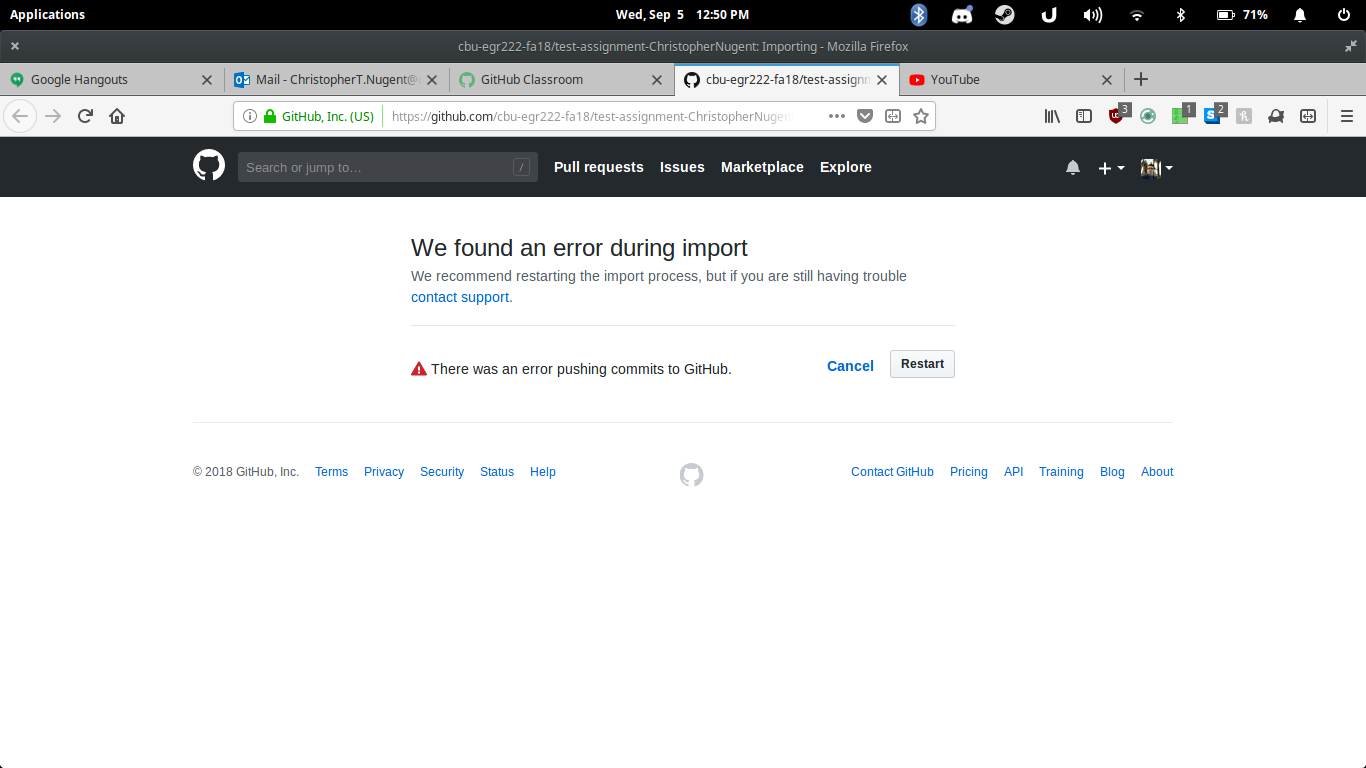Open the blue S extension with badge 2
Screen dimensions: 1366x768
point(1214,114)
